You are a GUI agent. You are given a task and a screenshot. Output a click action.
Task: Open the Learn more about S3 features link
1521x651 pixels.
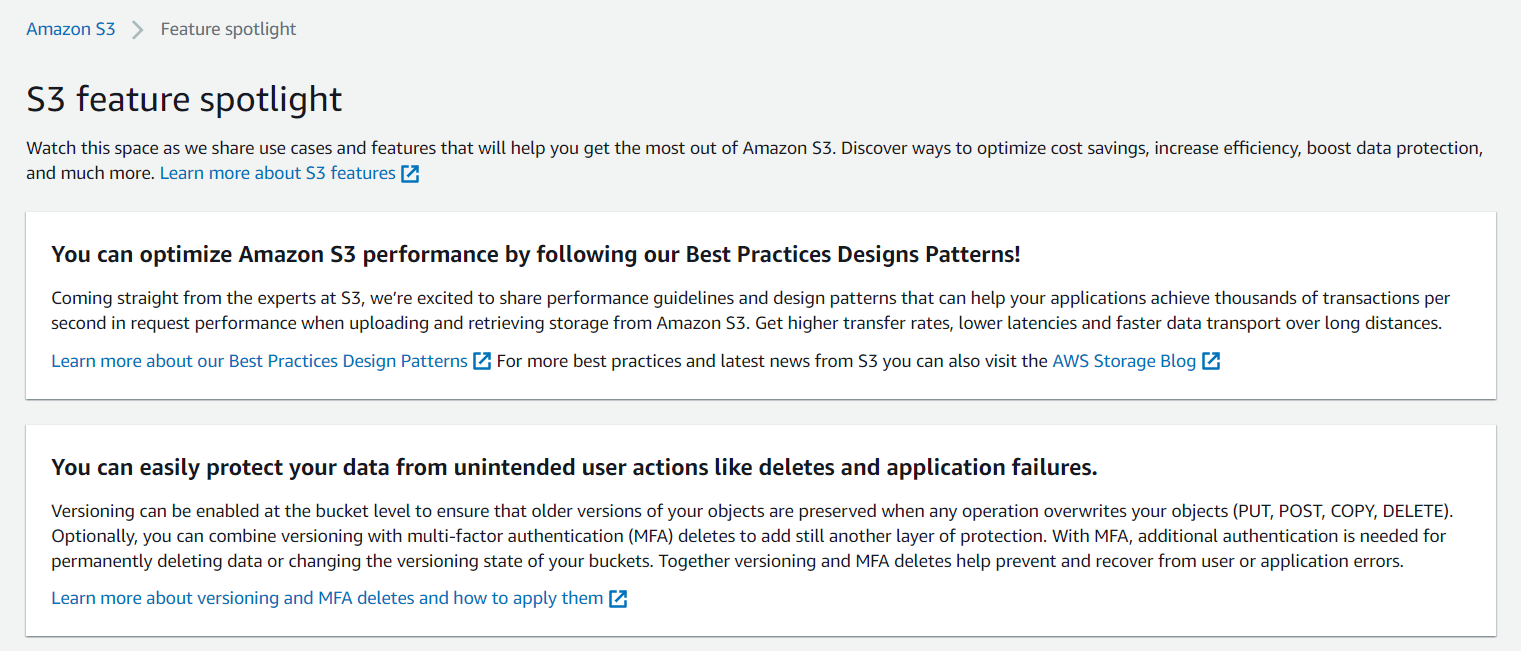pos(280,172)
